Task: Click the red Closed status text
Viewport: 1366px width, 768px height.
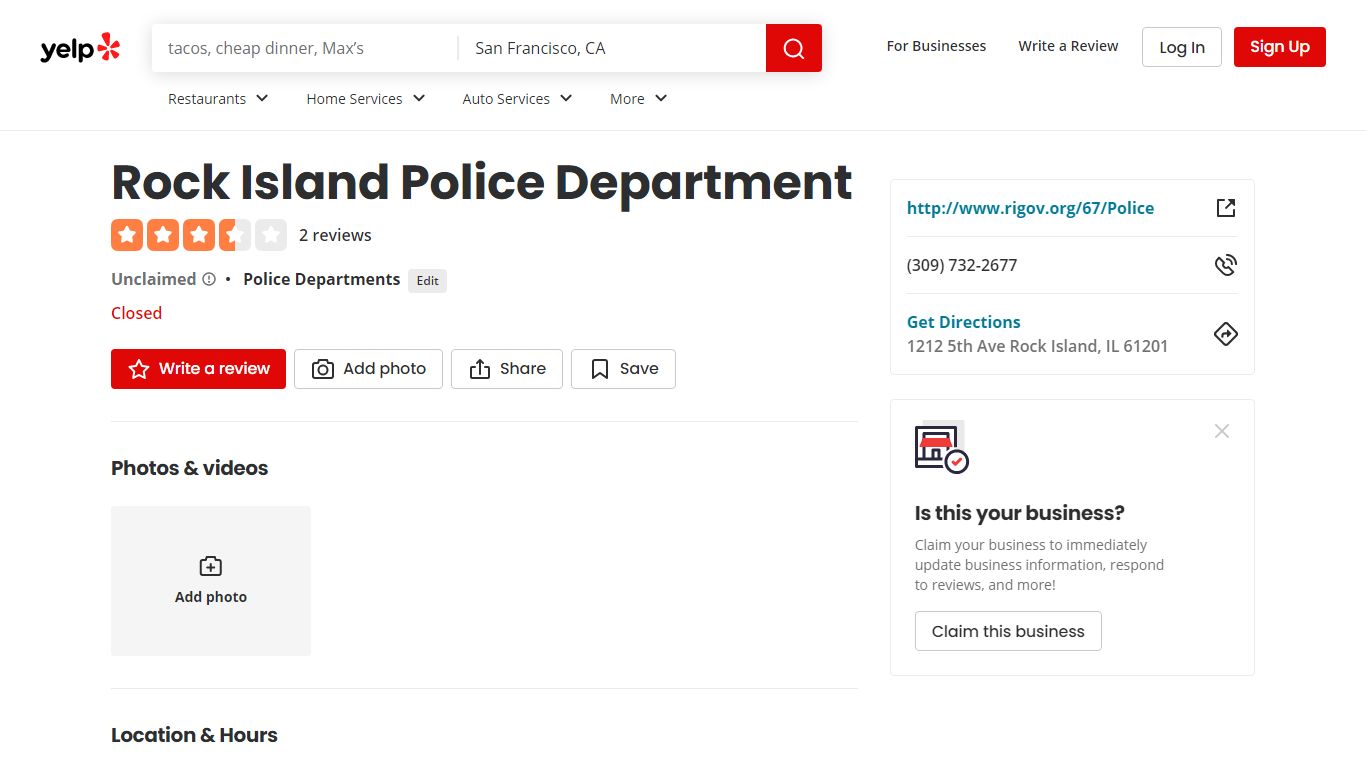Action: click(136, 313)
